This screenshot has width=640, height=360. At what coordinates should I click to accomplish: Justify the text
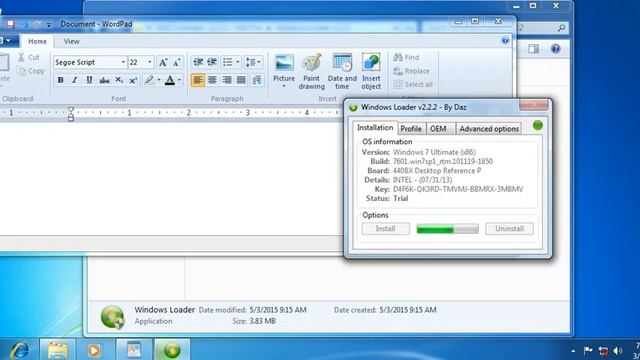pos(241,80)
